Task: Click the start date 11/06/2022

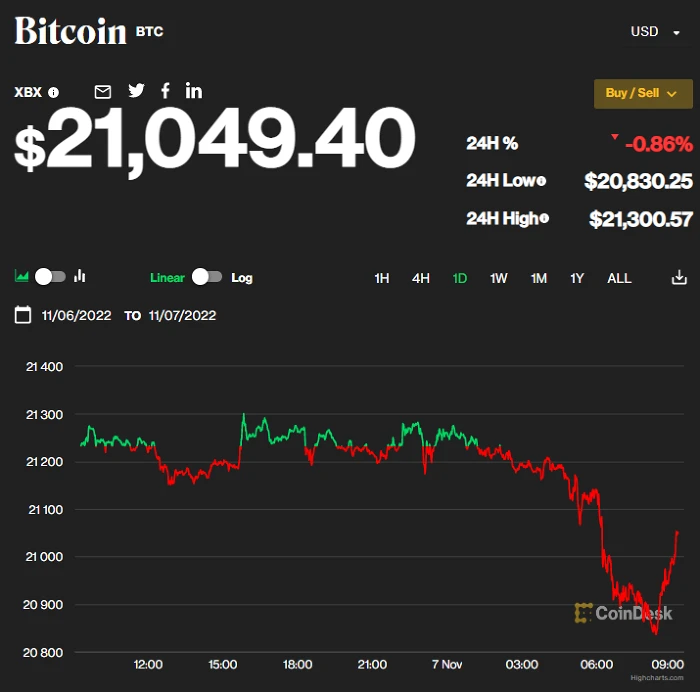Action: (76, 316)
